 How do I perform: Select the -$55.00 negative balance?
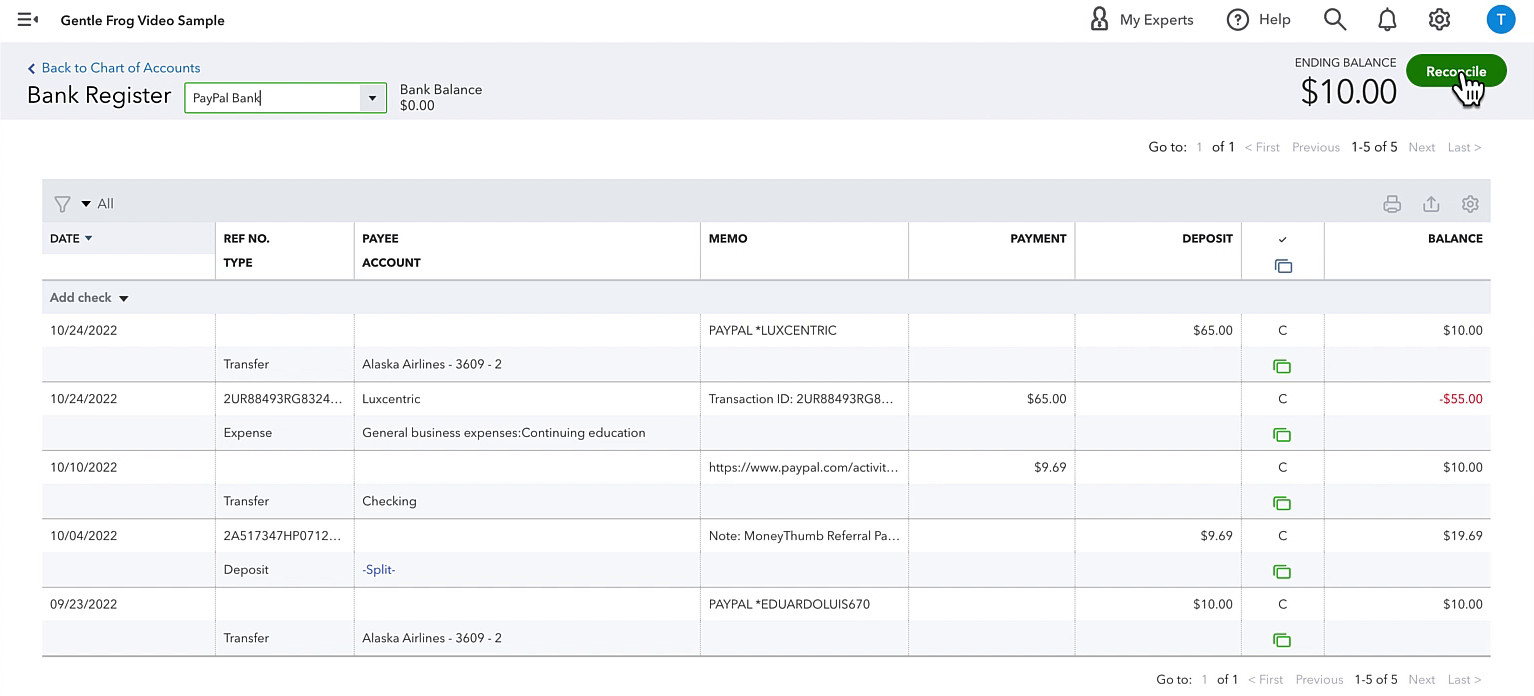(x=1461, y=399)
